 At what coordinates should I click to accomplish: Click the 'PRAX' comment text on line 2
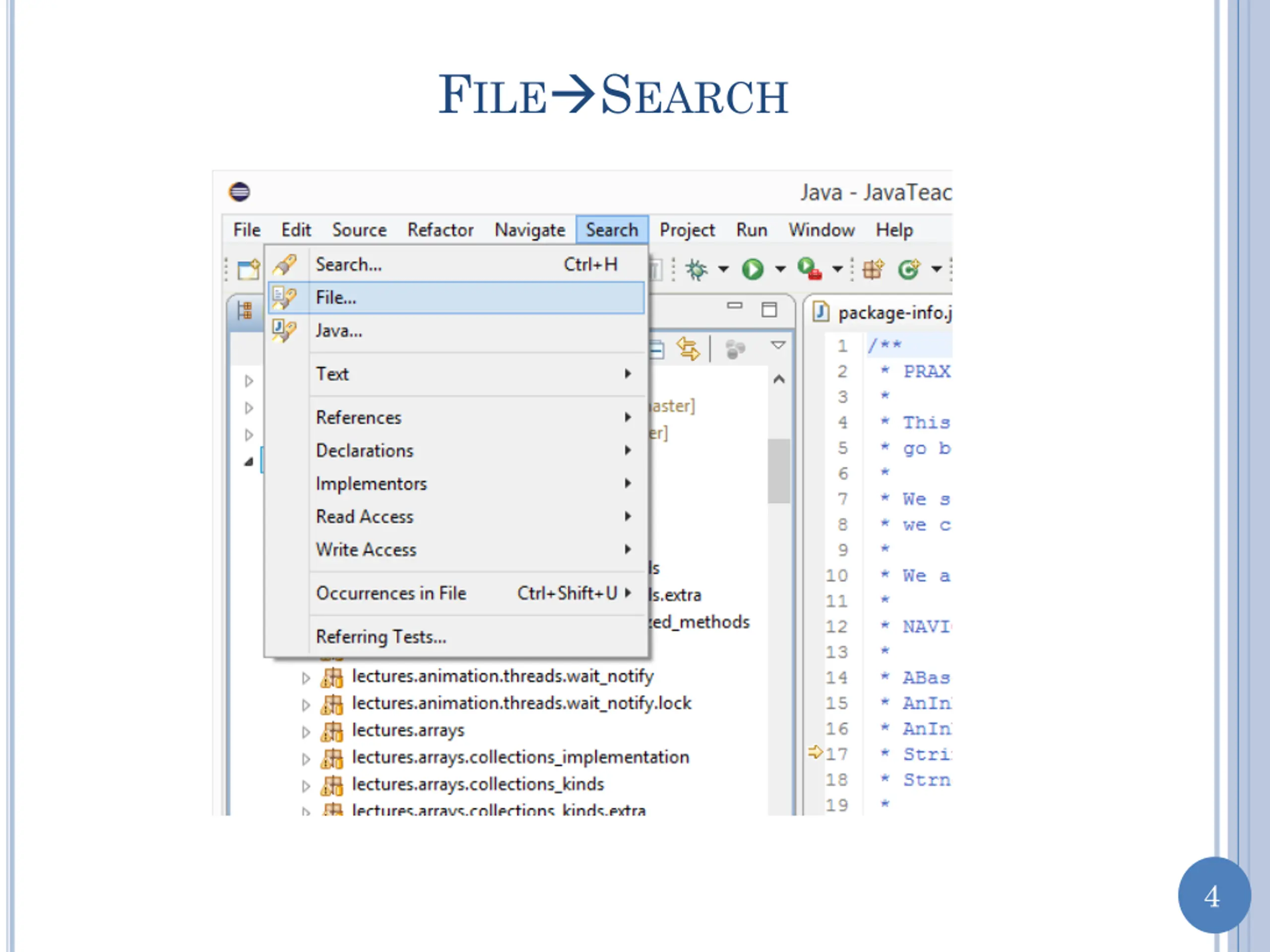coord(927,371)
